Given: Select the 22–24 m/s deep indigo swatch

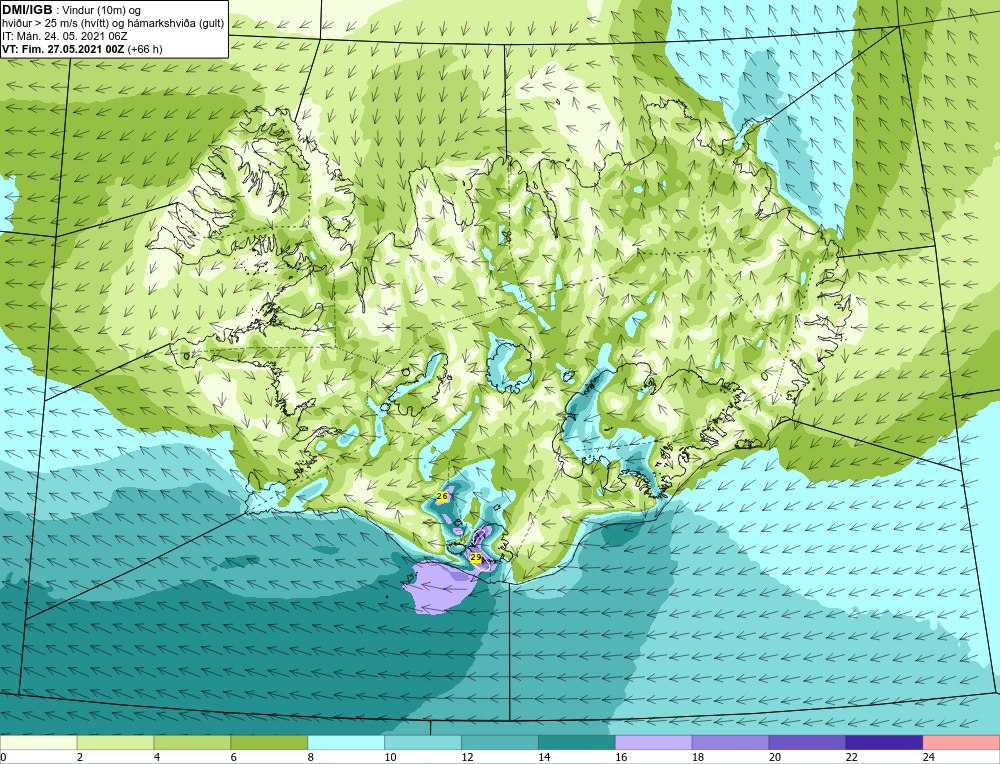Looking at the screenshot, I should coord(884,742).
